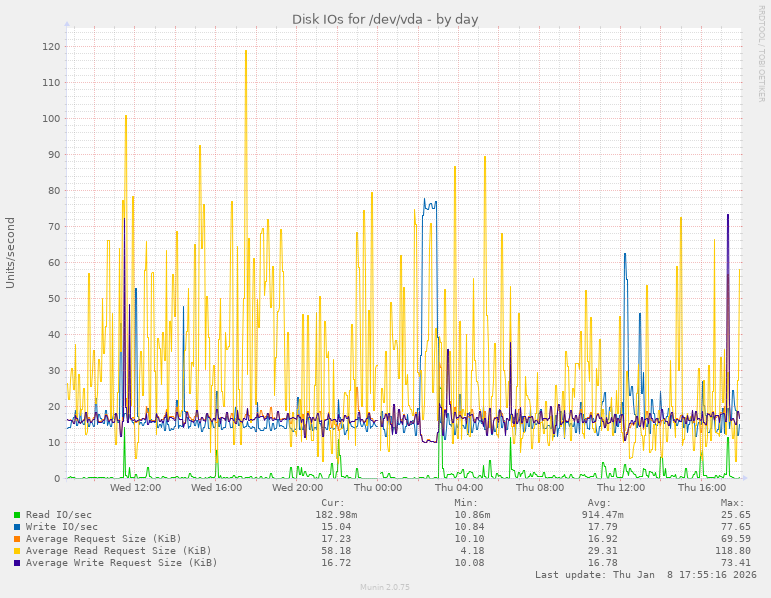This screenshot has width=771, height=598.
Task: Click the y-axis tick label 120
Action: coord(51,47)
